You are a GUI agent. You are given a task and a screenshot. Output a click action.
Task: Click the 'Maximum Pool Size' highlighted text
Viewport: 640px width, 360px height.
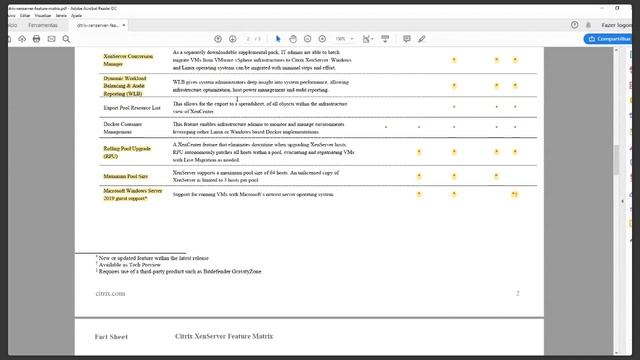coord(125,176)
